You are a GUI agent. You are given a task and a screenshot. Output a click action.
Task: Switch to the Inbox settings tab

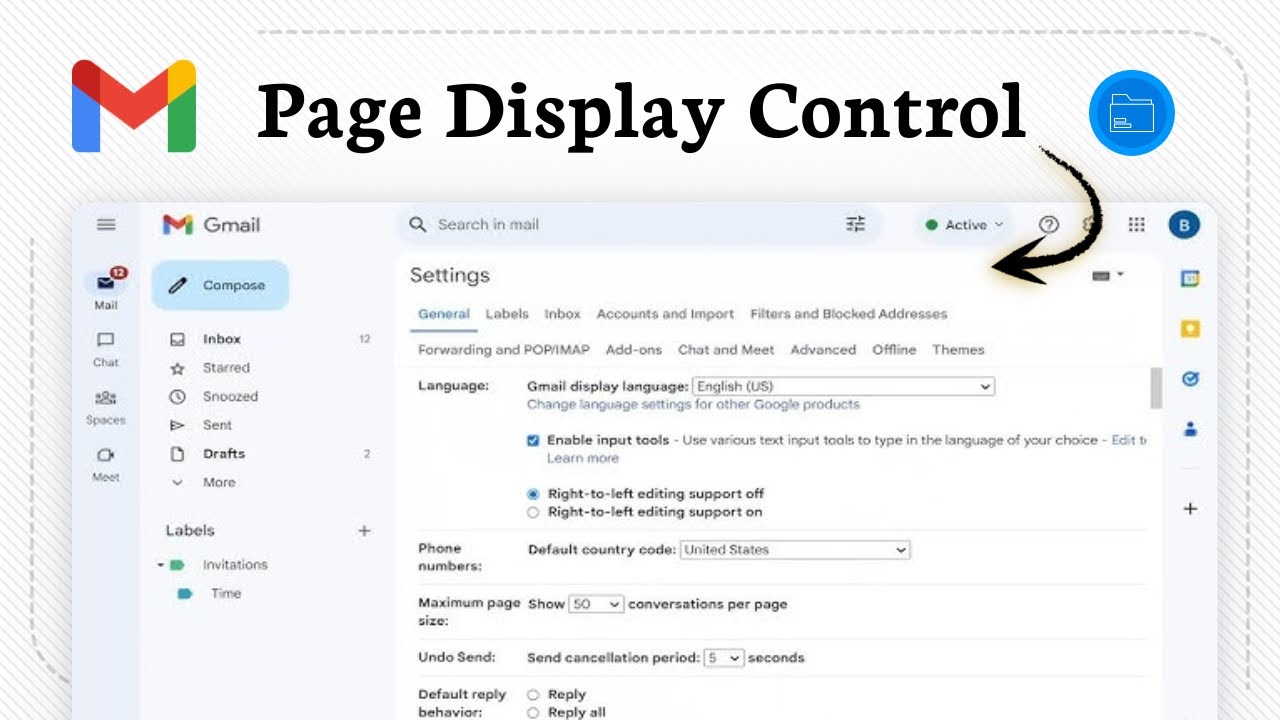coord(562,314)
